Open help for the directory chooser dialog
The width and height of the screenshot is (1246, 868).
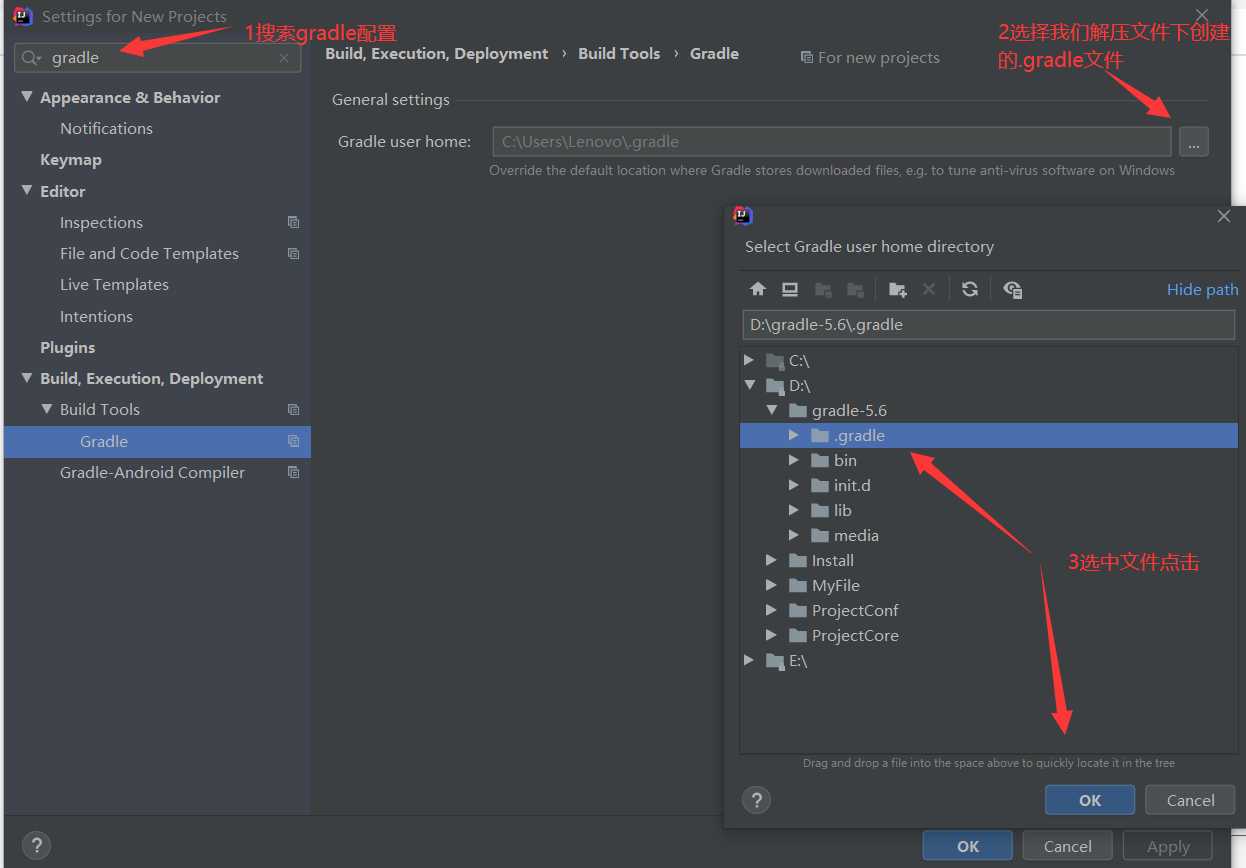point(756,799)
